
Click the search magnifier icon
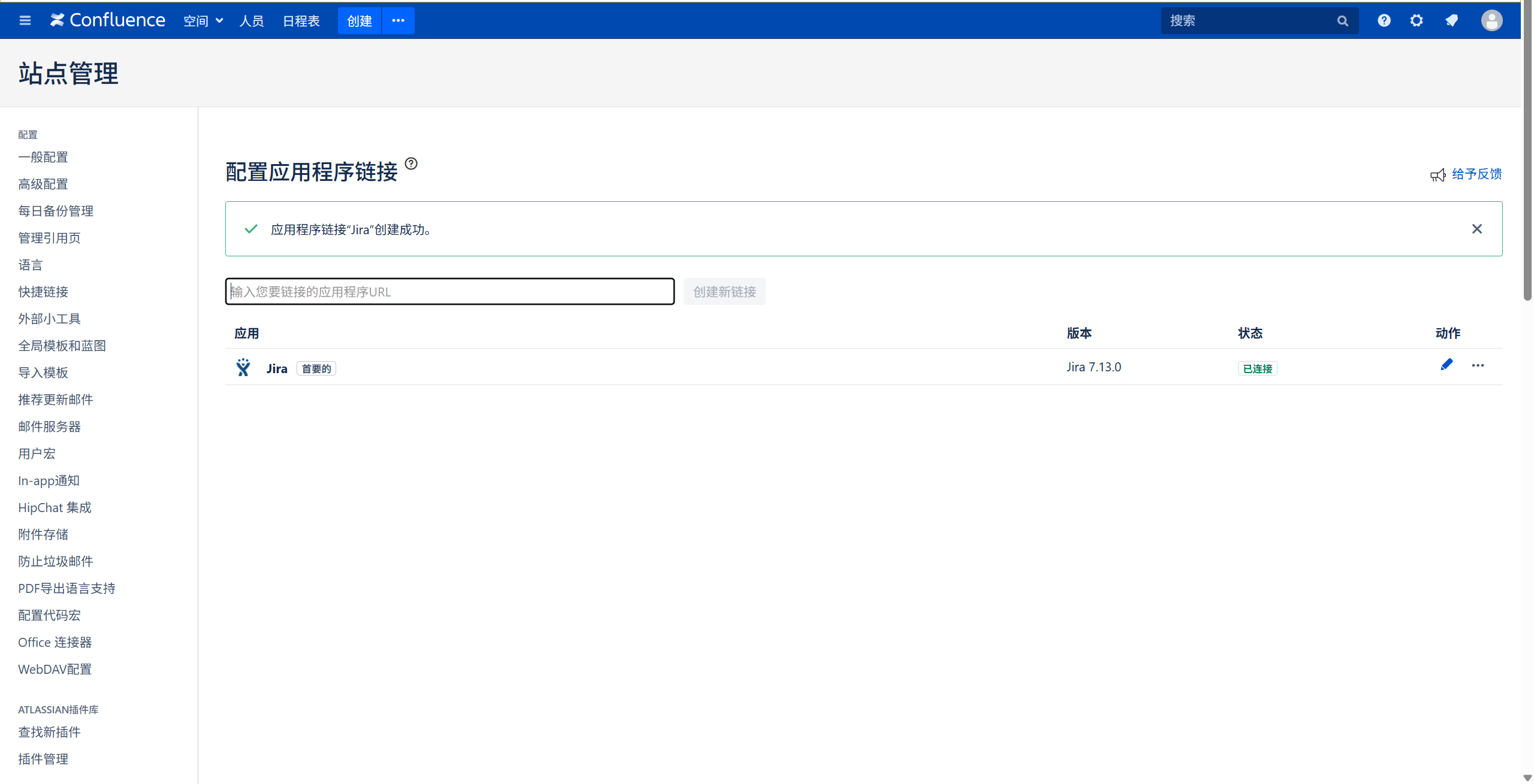click(x=1343, y=21)
